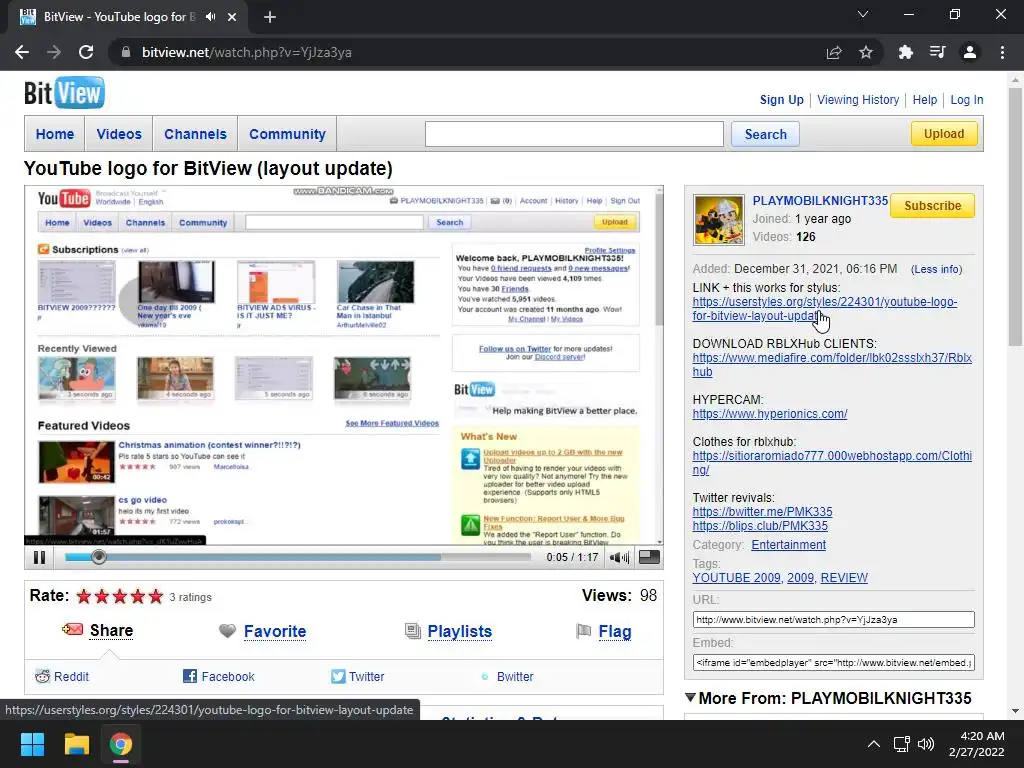
Task: Click the Playlists icon
Action: pyautogui.click(x=413, y=631)
